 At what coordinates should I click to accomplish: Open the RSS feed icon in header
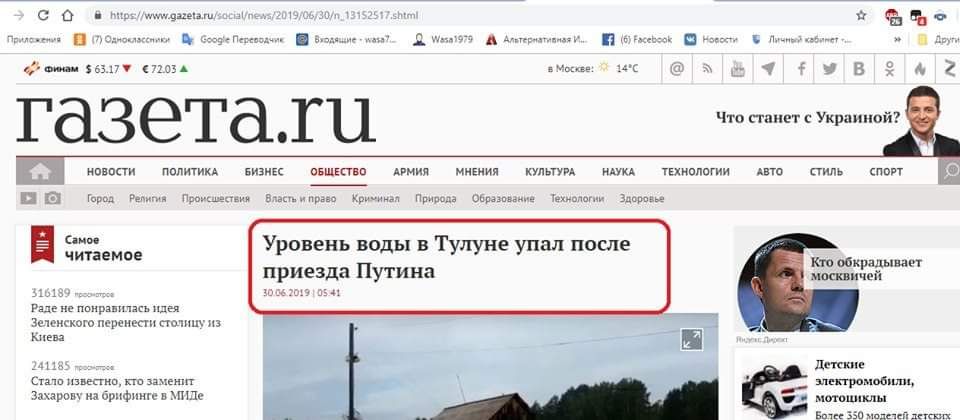(x=707, y=69)
